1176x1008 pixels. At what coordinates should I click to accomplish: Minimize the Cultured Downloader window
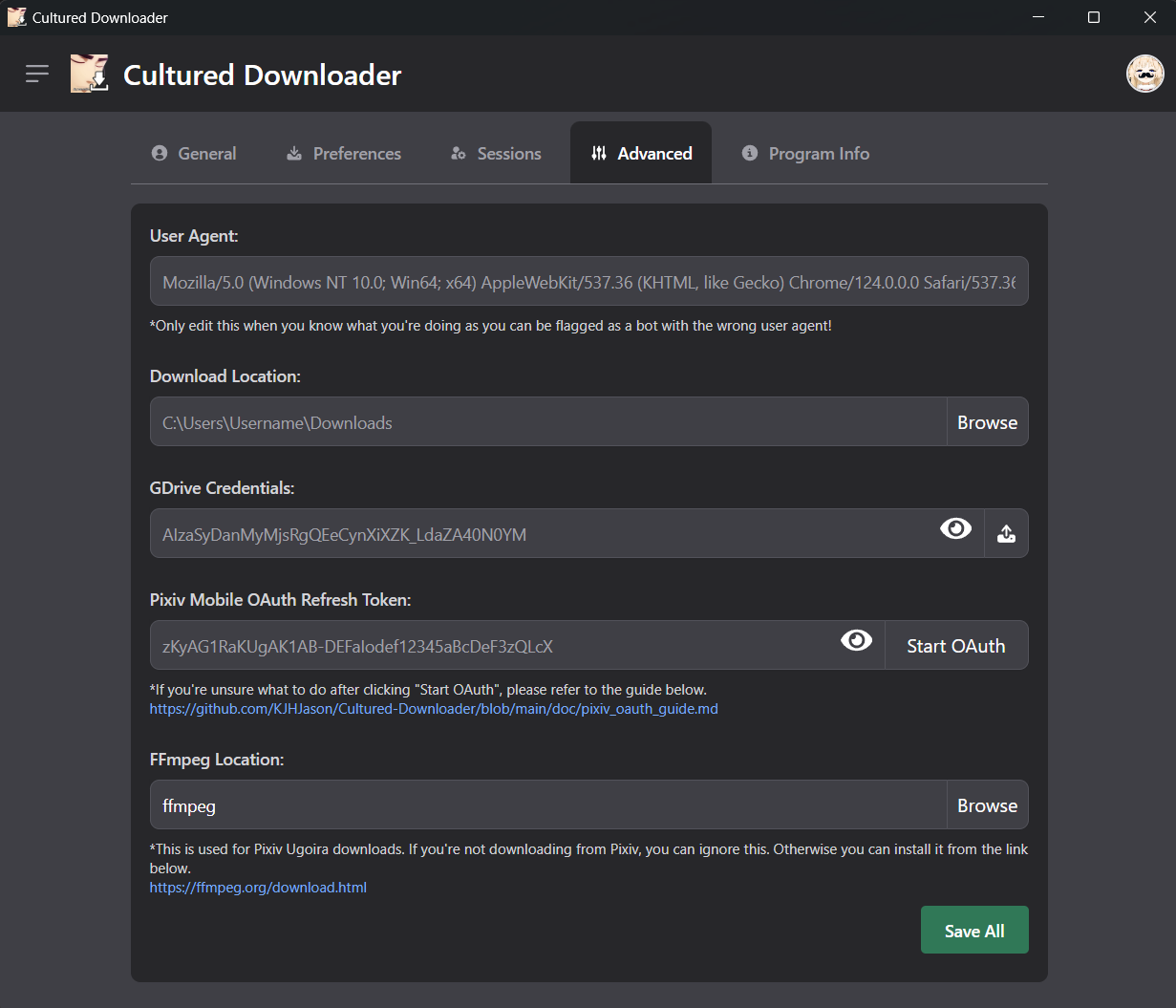(x=1038, y=17)
